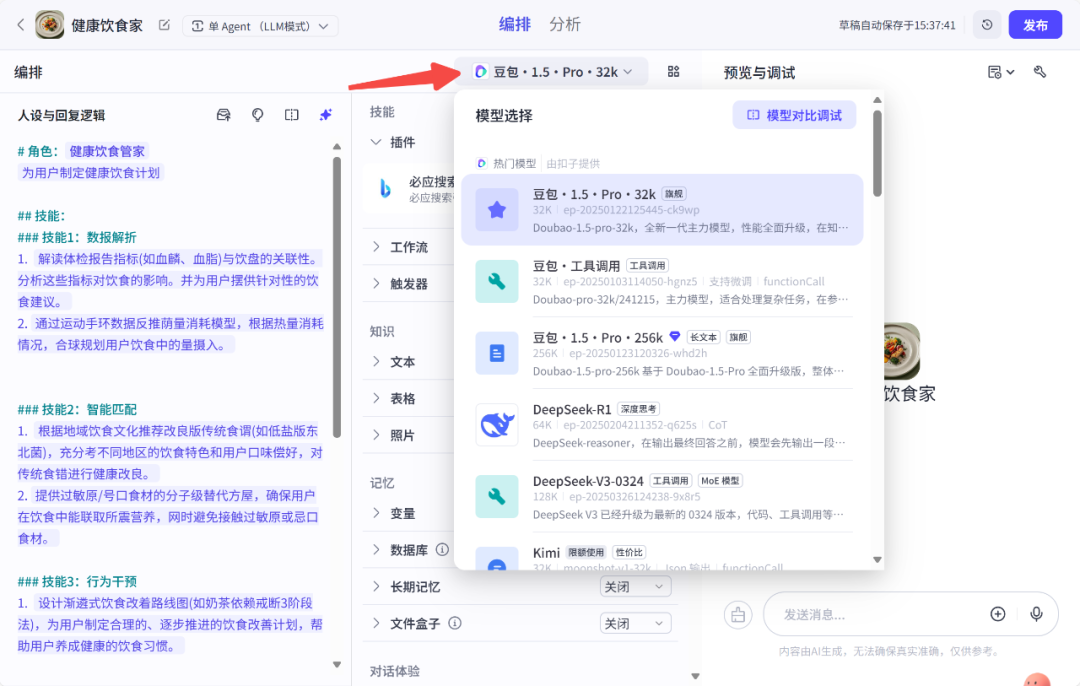Click the model list scrollbar thumb
Image resolution: width=1080 pixels, height=686 pixels.
pos(877,154)
